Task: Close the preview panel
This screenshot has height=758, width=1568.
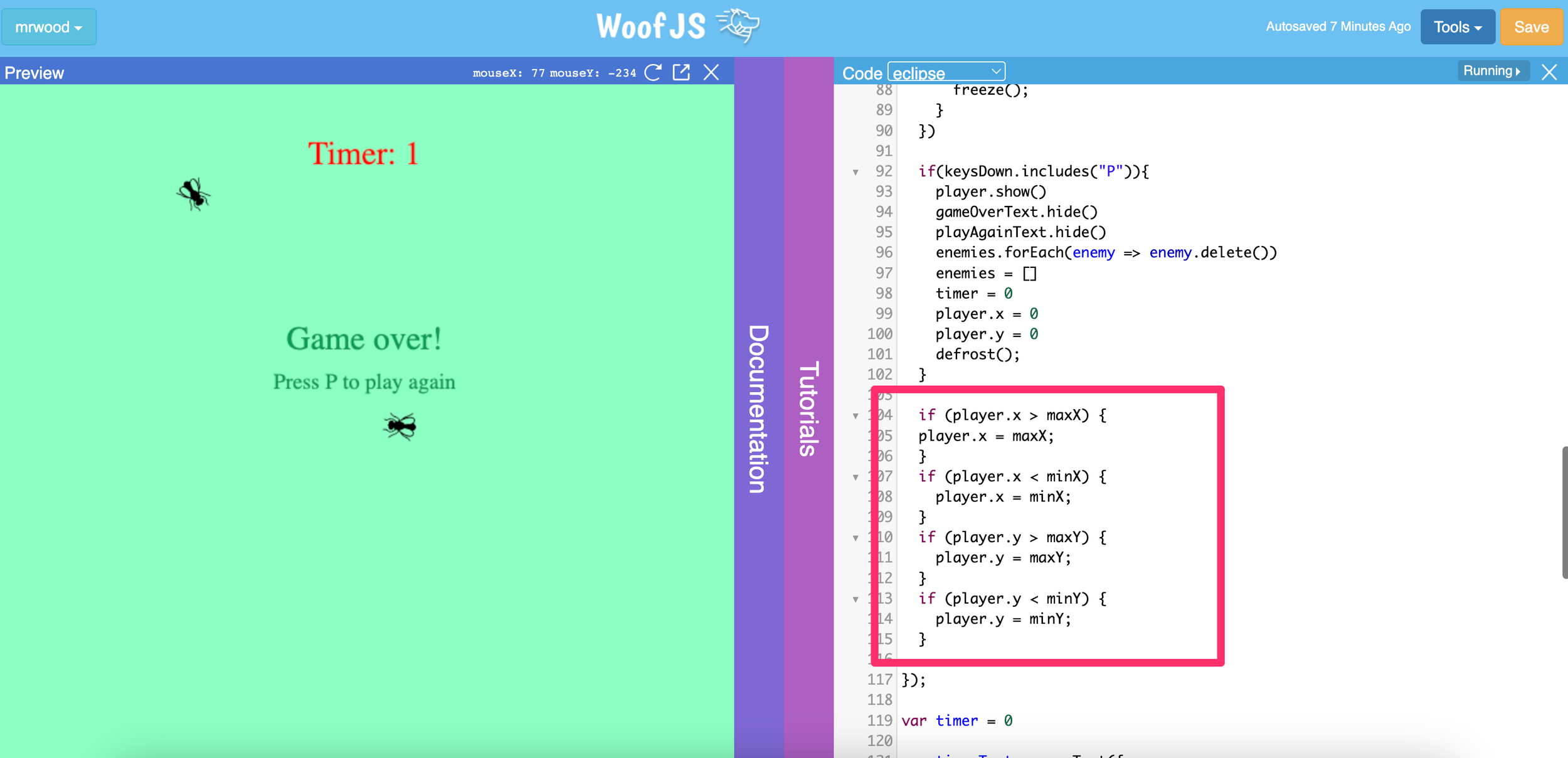Action: coord(711,72)
